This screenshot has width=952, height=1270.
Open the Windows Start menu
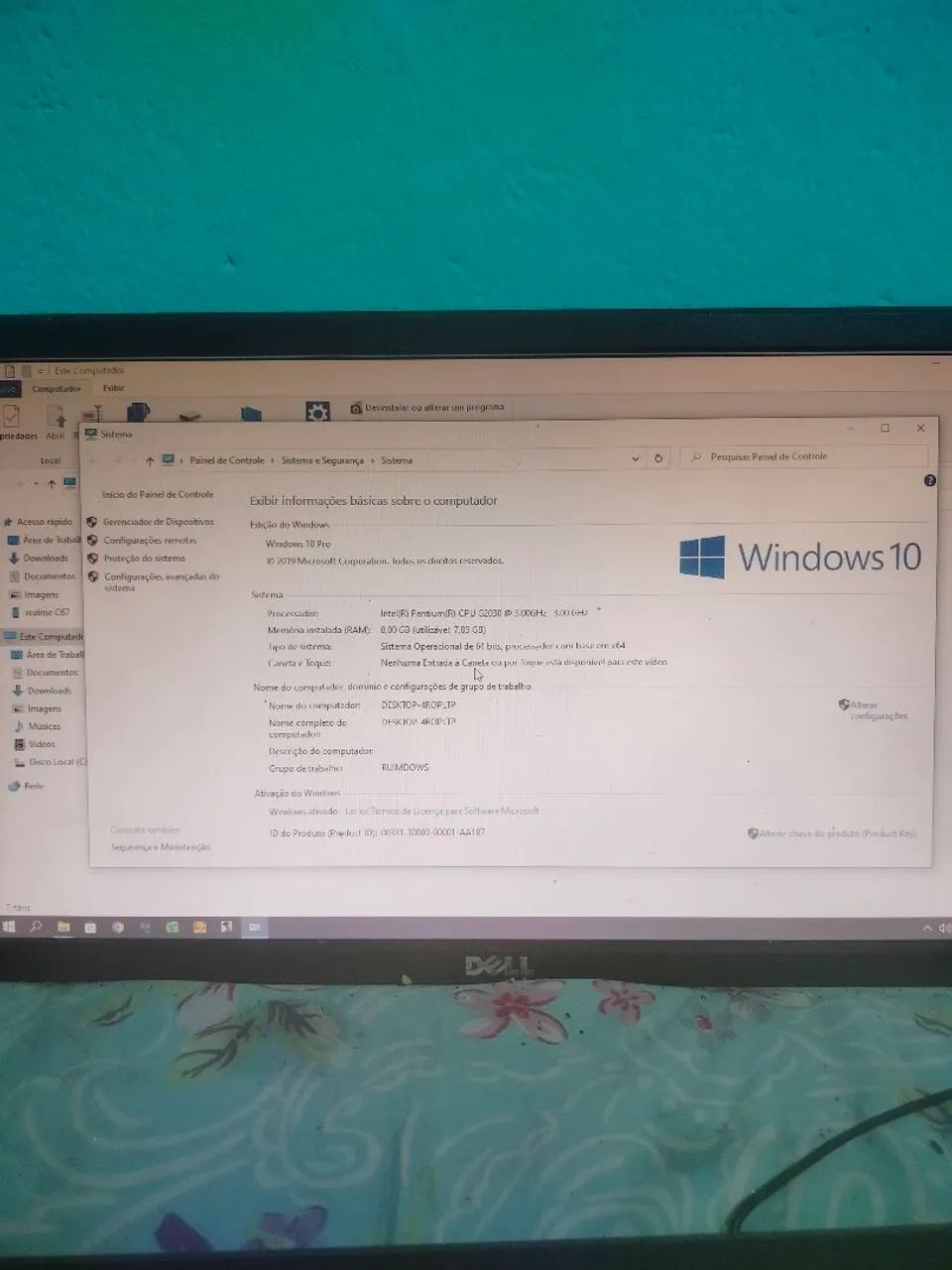pyautogui.click(x=9, y=926)
